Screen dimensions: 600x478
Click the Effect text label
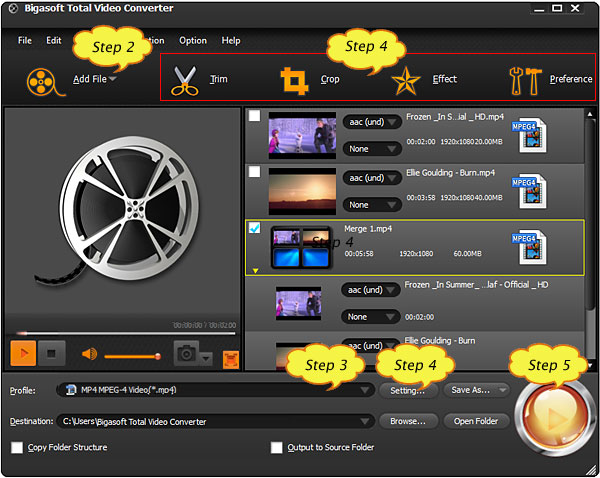coord(445,79)
